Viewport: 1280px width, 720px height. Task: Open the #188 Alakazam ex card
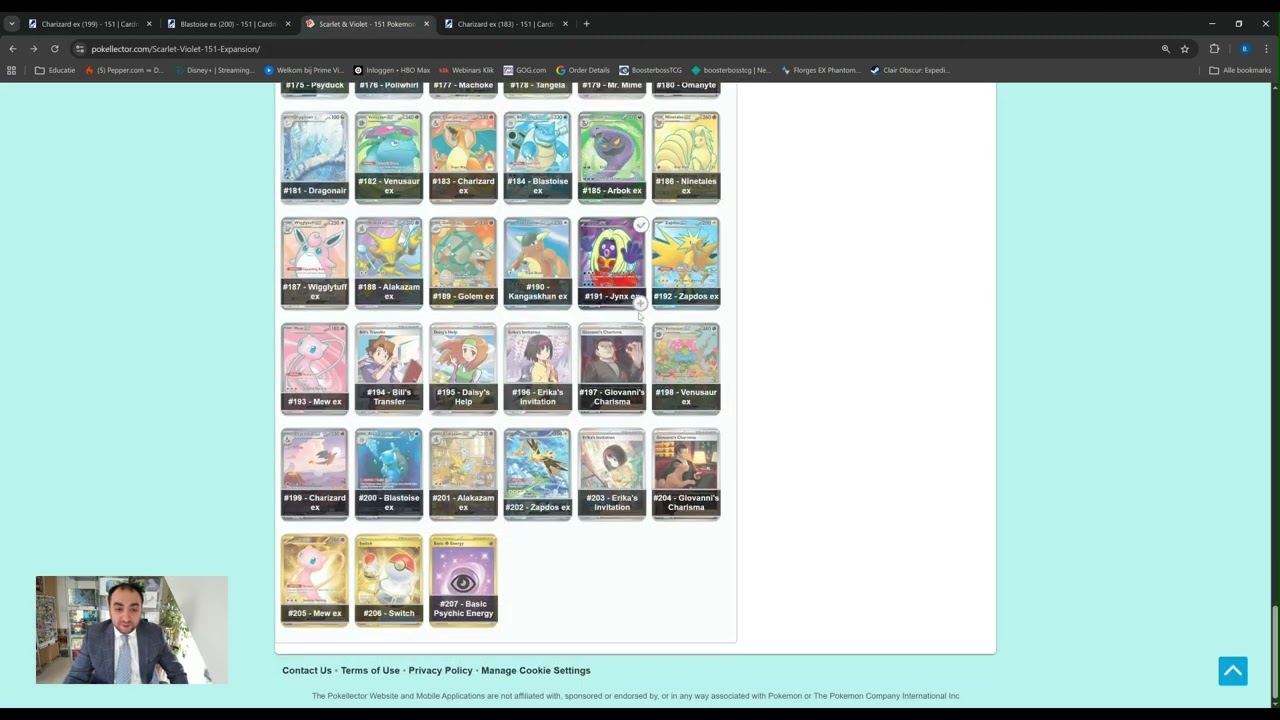point(389,263)
